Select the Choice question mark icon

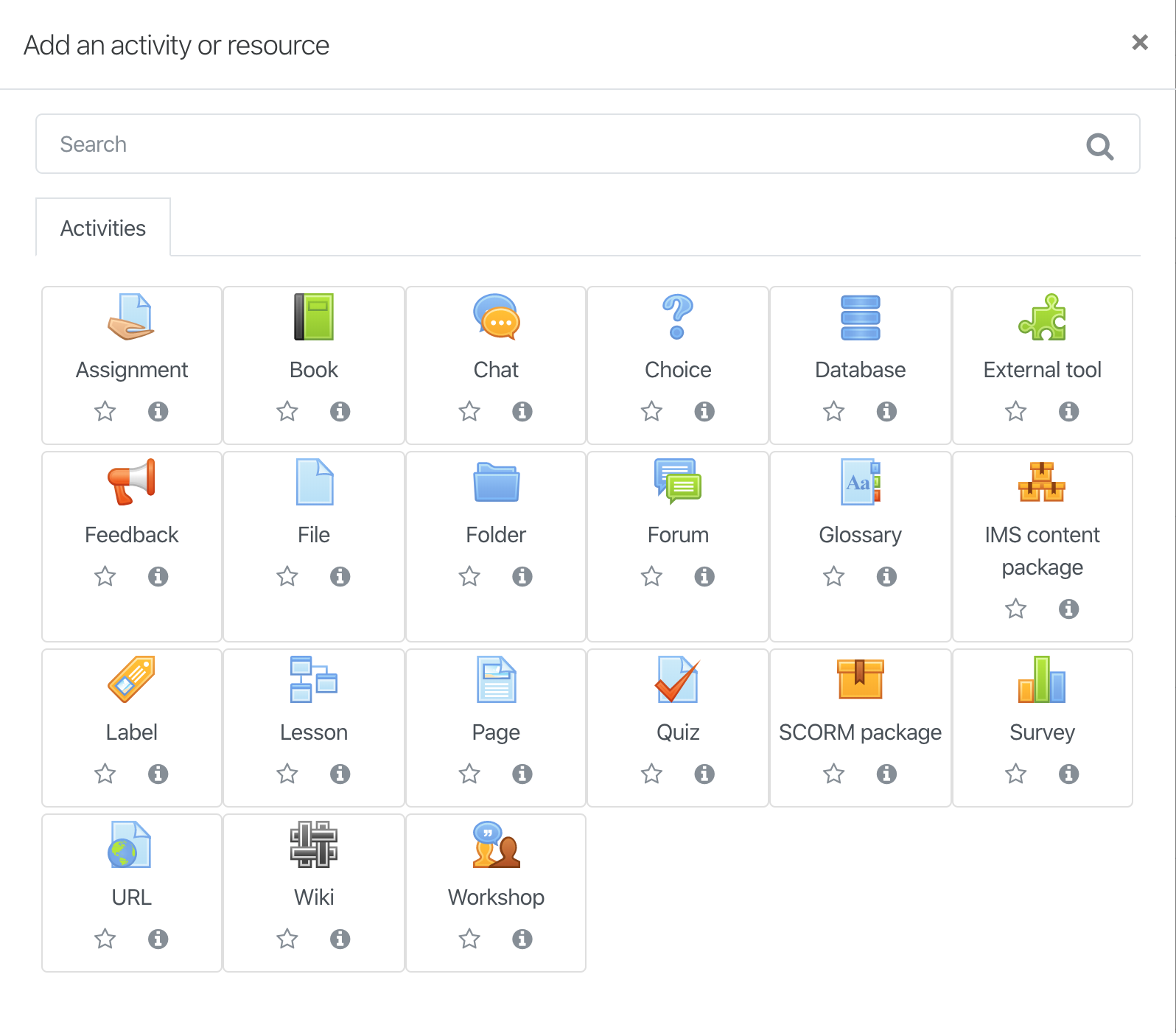(678, 317)
